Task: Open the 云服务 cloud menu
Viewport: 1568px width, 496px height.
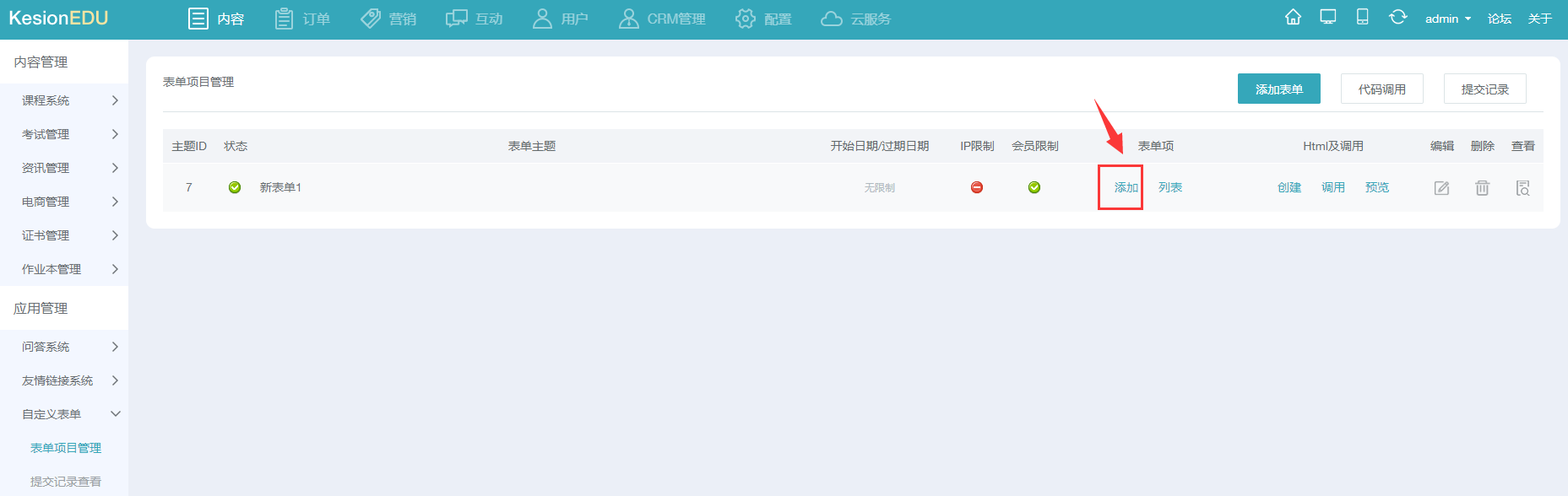Action: (x=855, y=19)
